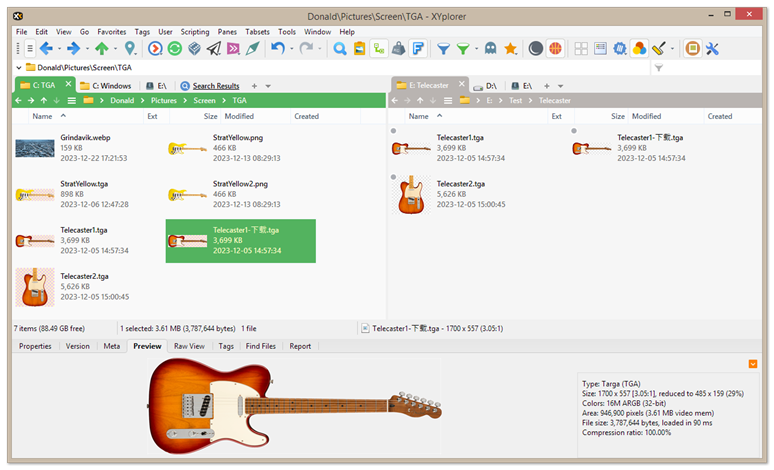Click the orange Favorites star icon
Screen dimensions: 774x470
(x=510, y=48)
